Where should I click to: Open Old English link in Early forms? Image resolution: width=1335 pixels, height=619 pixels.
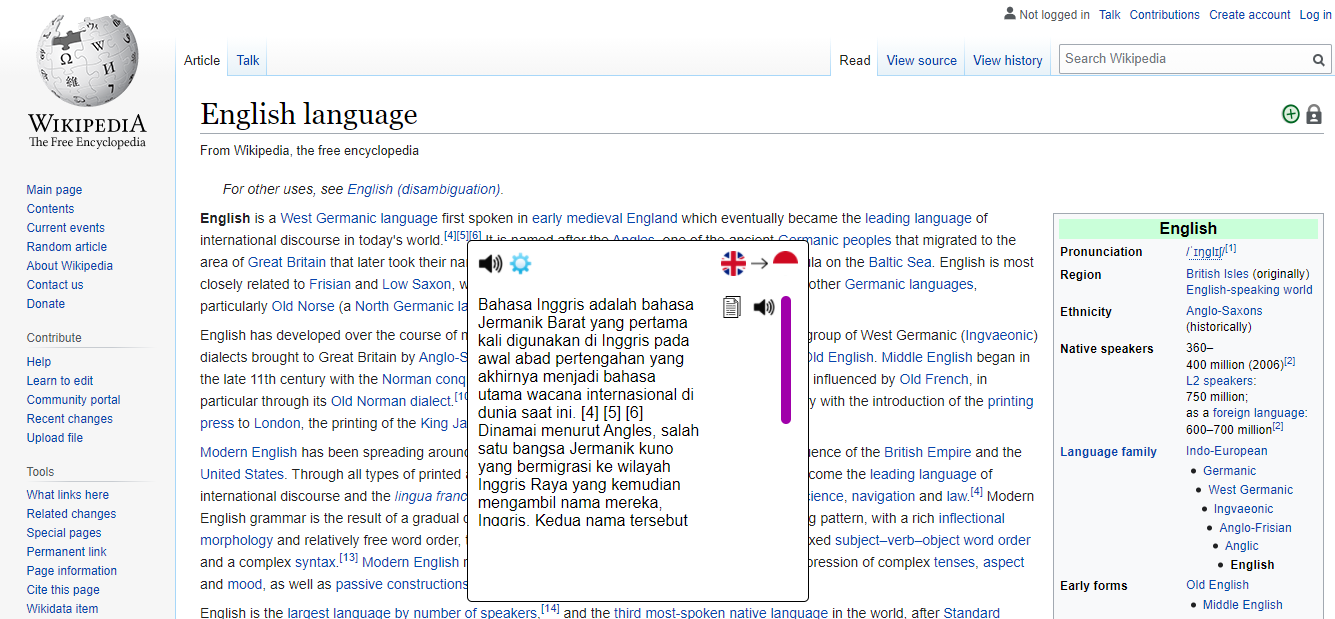tap(1217, 585)
